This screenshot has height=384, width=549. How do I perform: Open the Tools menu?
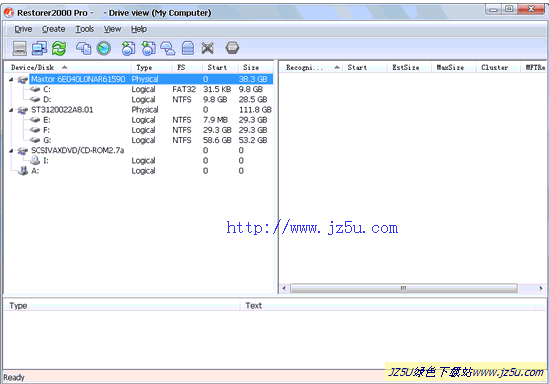tap(85, 29)
